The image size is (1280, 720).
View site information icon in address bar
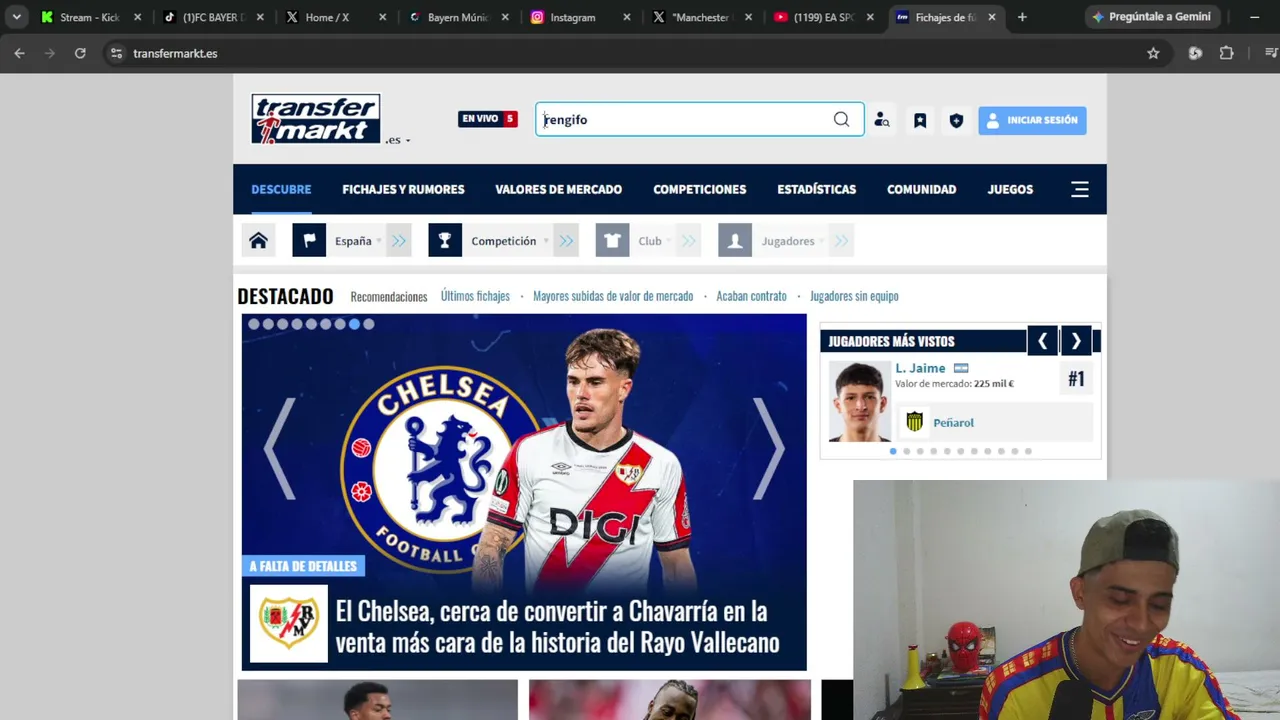pyautogui.click(x=116, y=53)
